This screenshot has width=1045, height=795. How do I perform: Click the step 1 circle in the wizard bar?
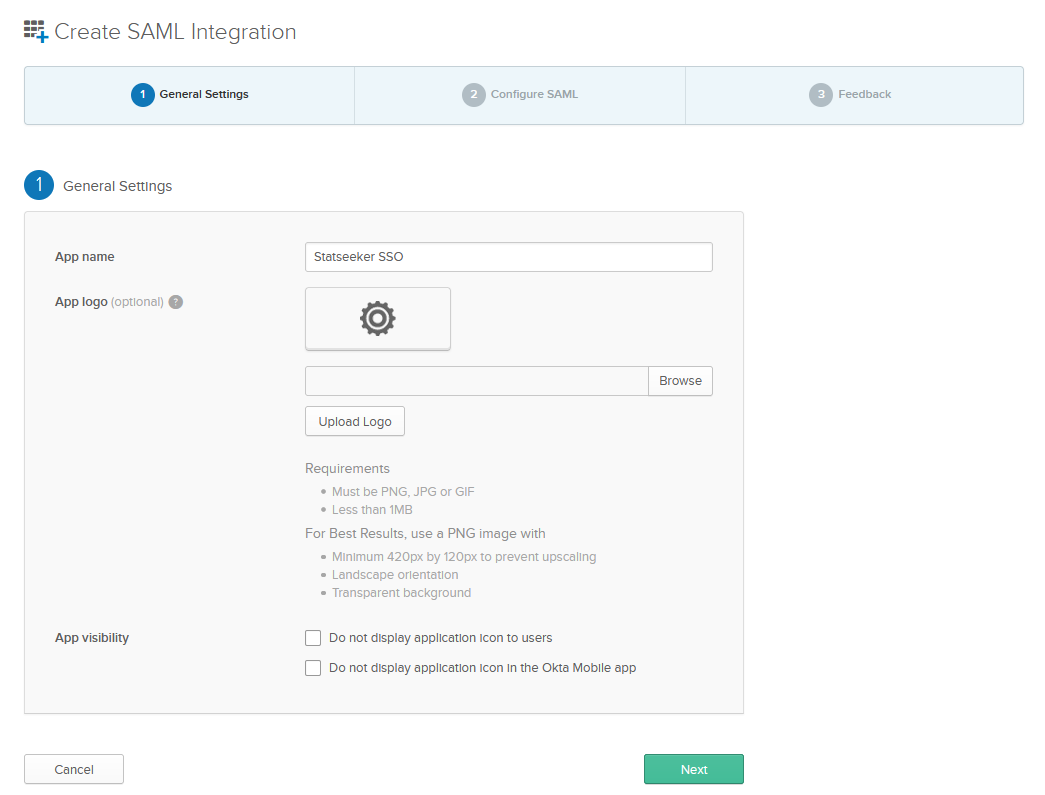143,95
